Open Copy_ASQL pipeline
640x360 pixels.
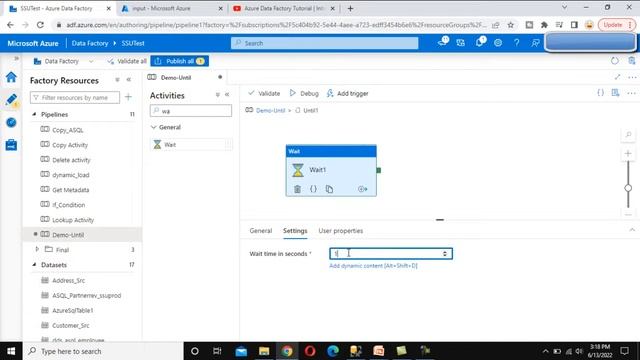[68, 130]
